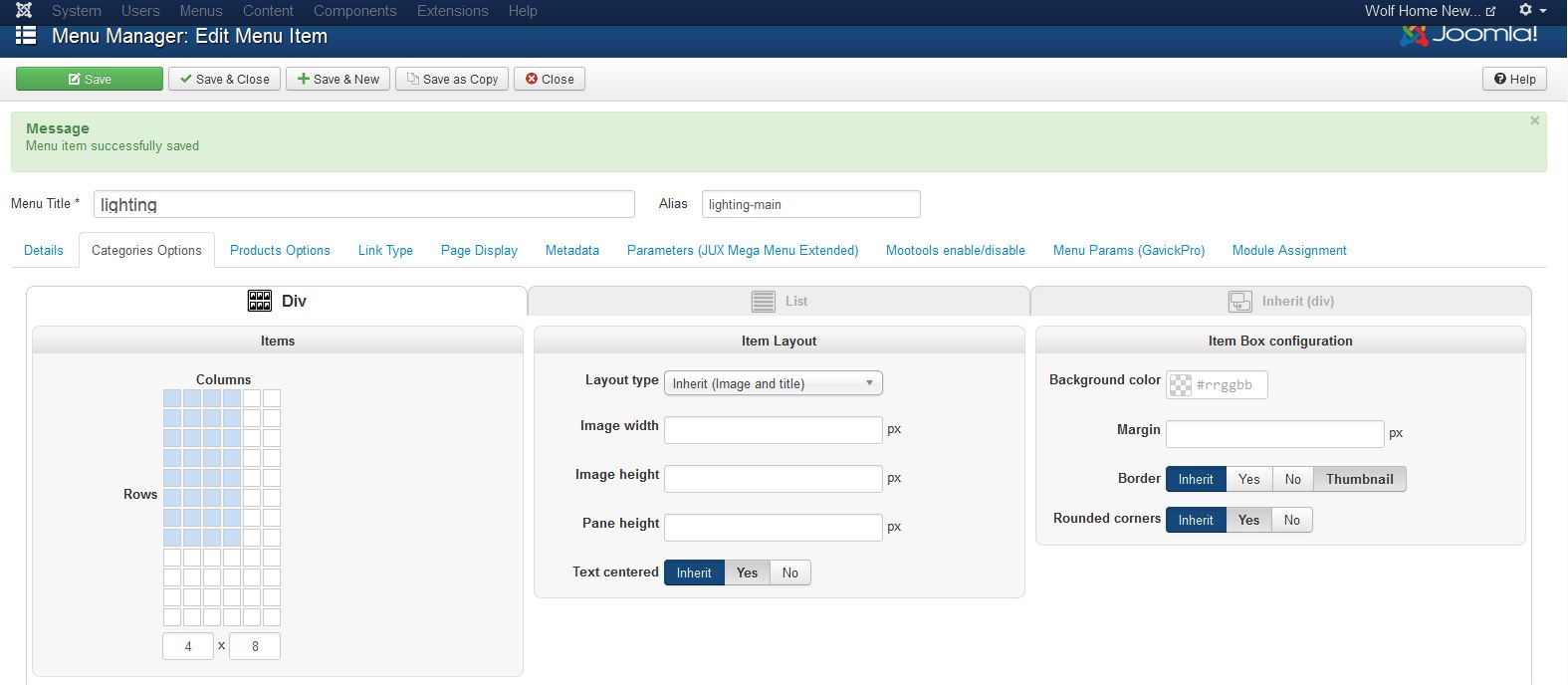1568x685 pixels.
Task: Click the transparent background color swatch
Action: coord(1181,385)
